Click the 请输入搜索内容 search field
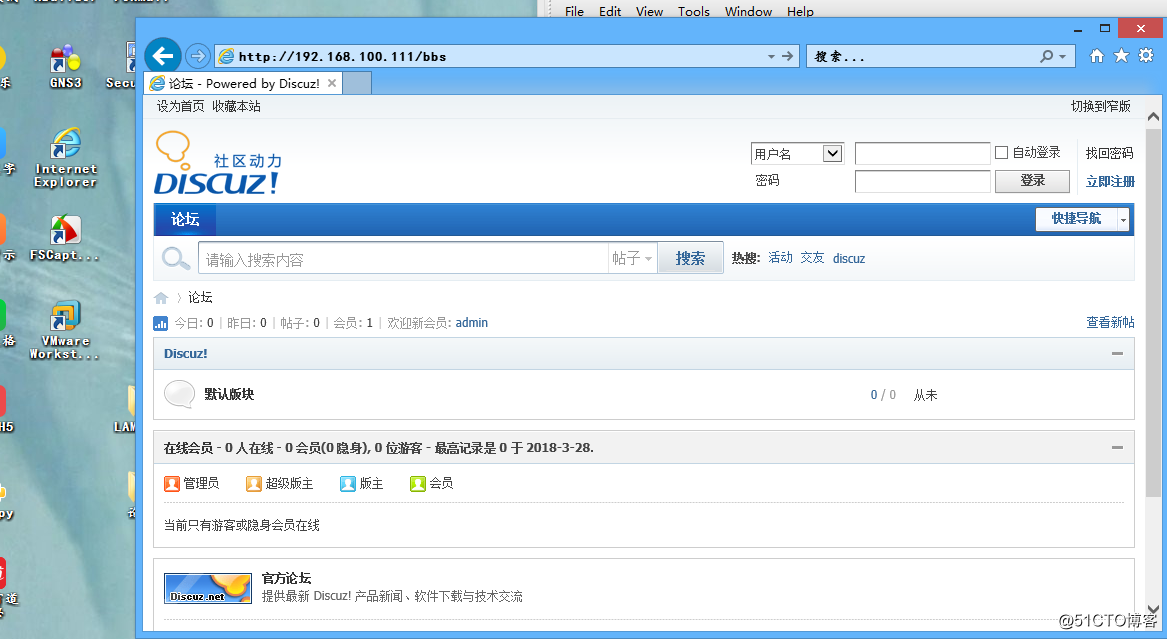Image resolution: width=1167 pixels, height=639 pixels. (x=403, y=259)
